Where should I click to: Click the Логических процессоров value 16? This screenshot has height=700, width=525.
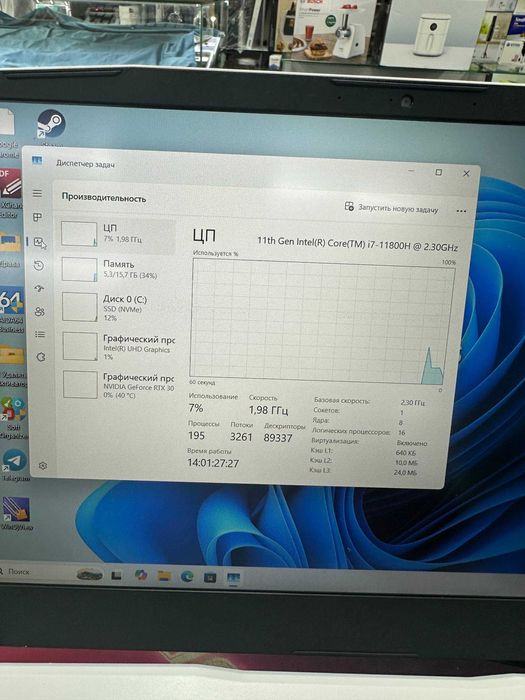click(402, 433)
